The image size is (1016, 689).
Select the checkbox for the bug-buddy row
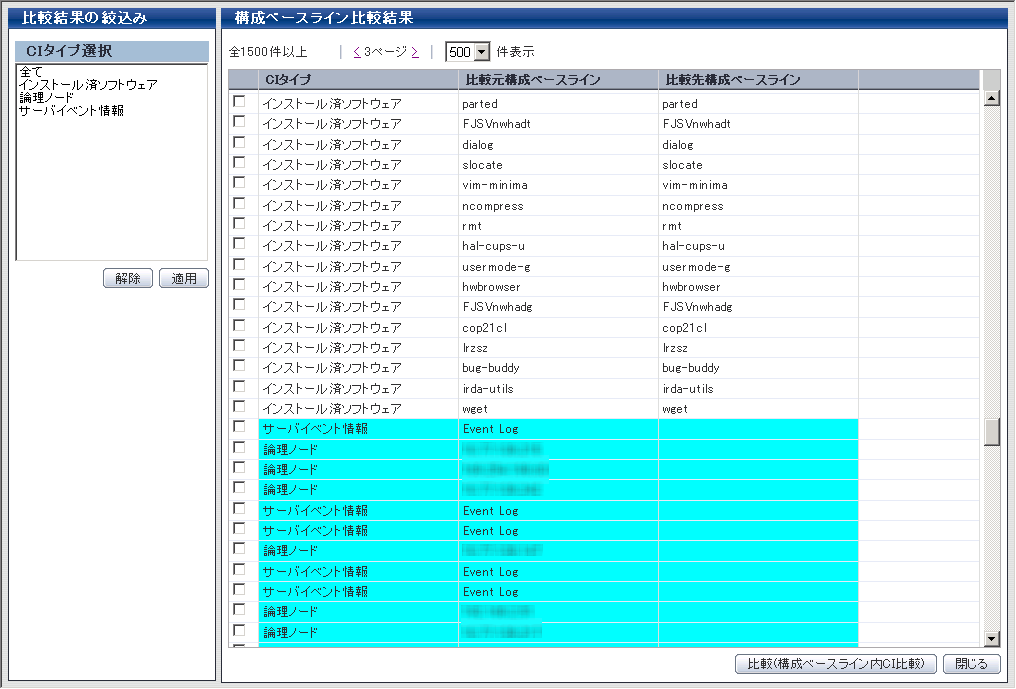(239, 366)
